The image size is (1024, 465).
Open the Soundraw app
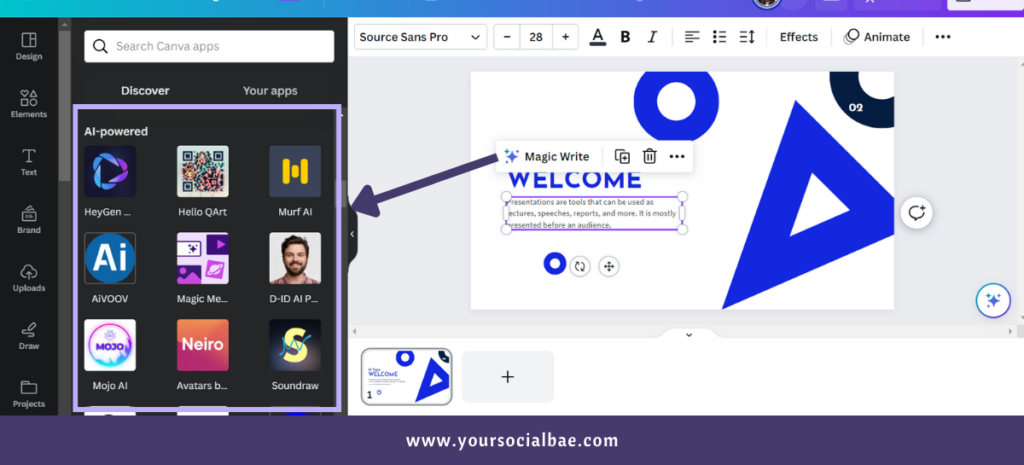click(295, 345)
